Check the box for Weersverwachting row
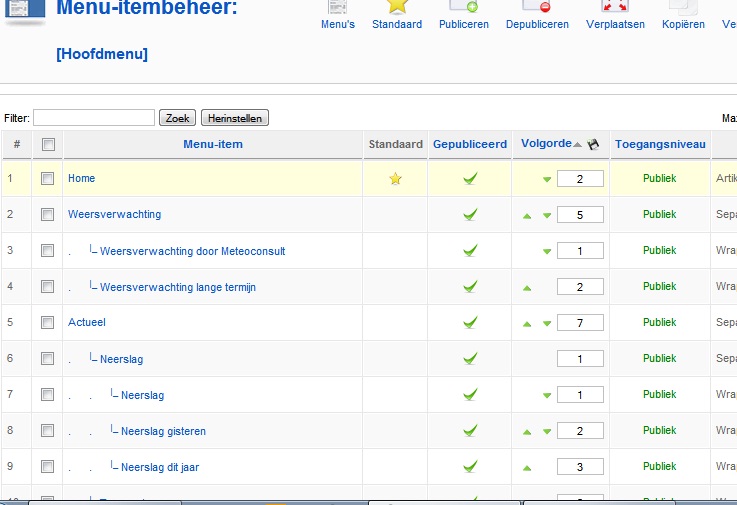The height and width of the screenshot is (505, 737). 47,214
